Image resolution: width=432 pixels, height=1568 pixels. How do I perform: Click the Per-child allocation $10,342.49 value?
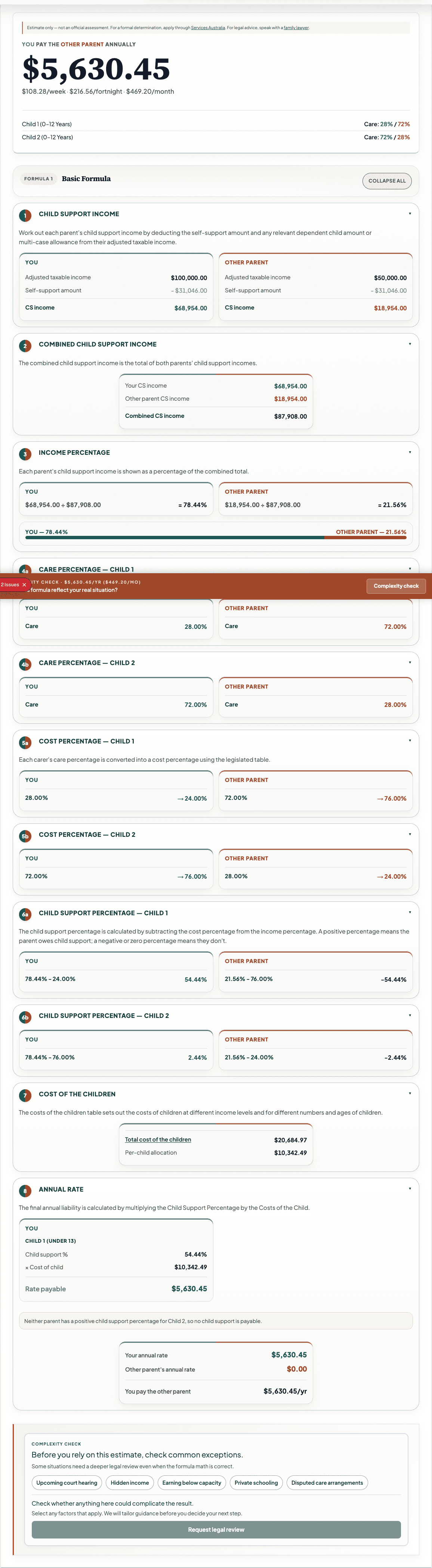[x=291, y=1153]
